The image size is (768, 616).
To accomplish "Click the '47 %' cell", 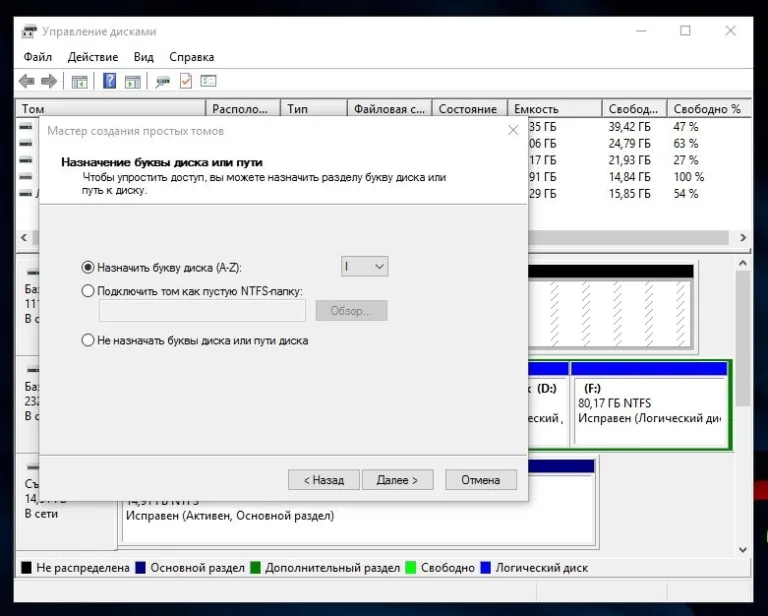I will 686,127.
